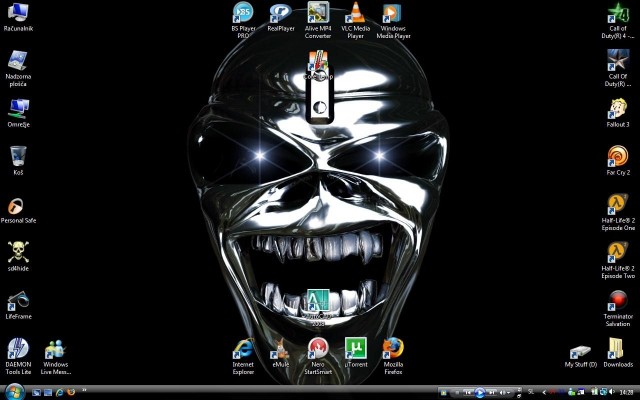Launch the eMule shortcut

[x=281, y=353]
